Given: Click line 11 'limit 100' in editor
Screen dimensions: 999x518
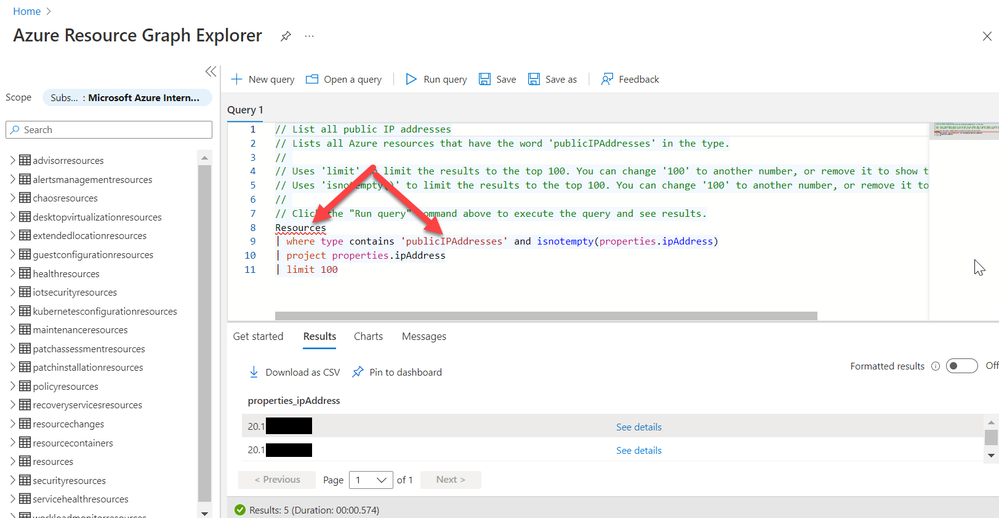Looking at the screenshot, I should [x=312, y=270].
